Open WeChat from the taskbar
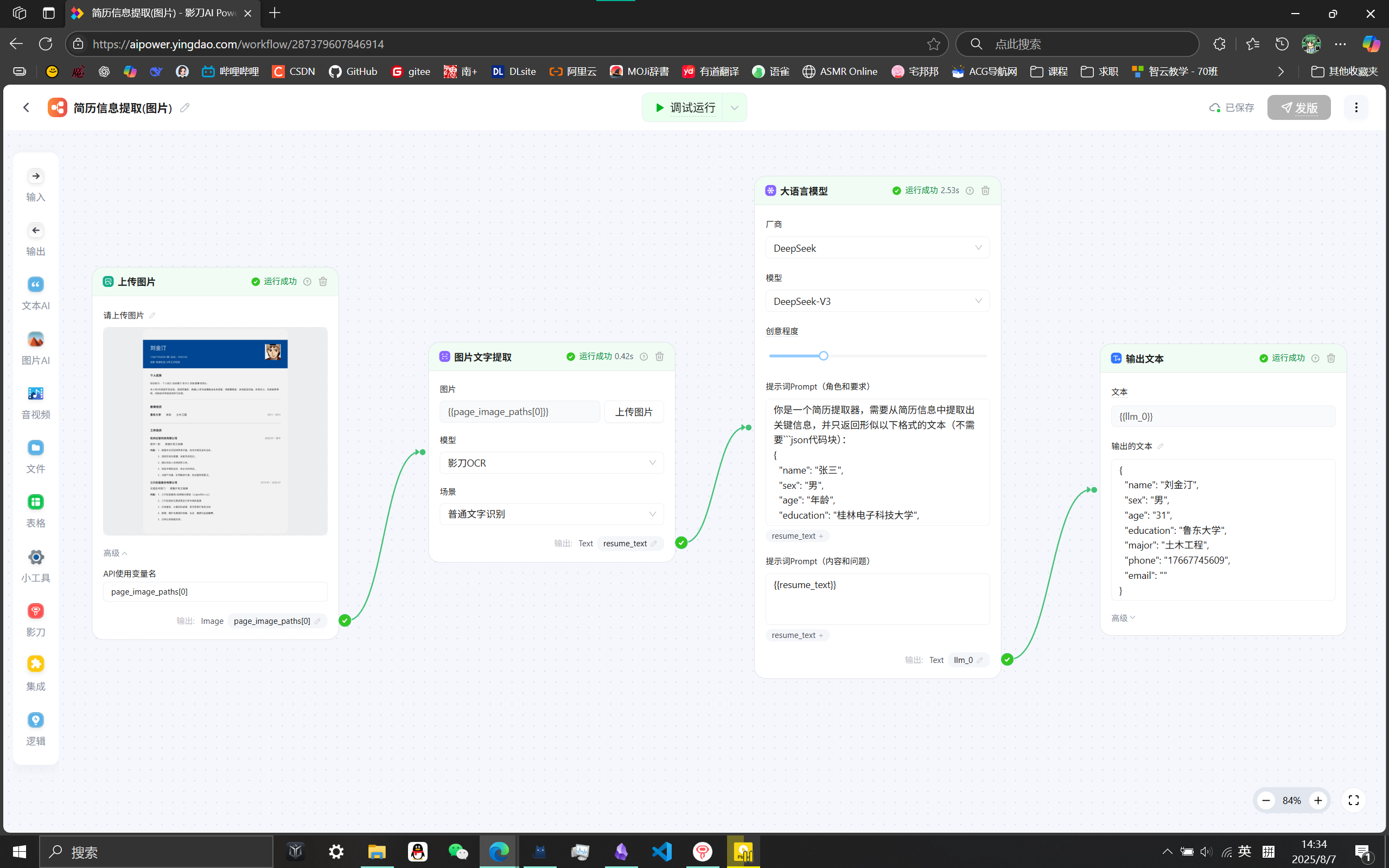The width and height of the screenshot is (1389, 868). click(457, 851)
